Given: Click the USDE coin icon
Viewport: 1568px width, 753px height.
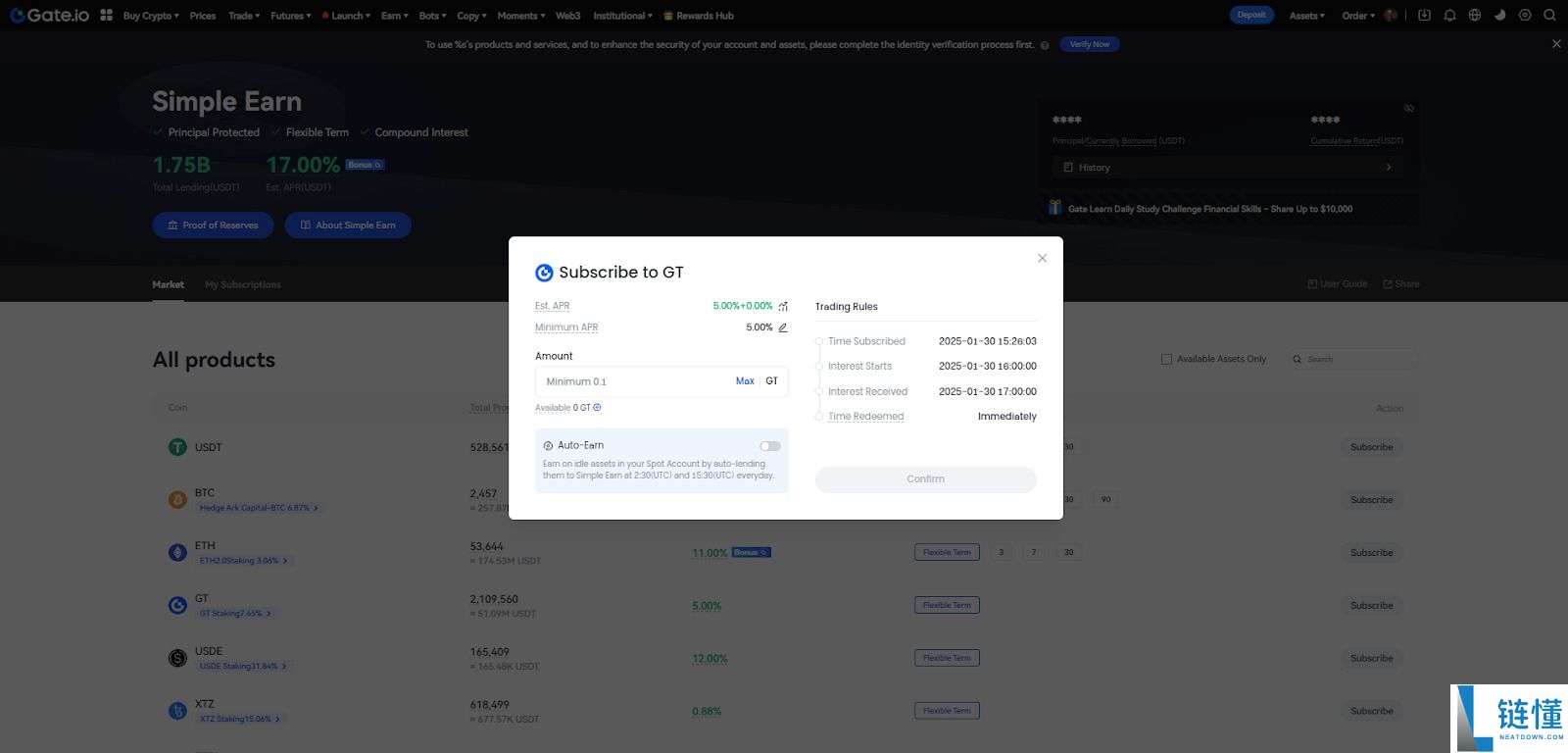Looking at the screenshot, I should pos(177,658).
